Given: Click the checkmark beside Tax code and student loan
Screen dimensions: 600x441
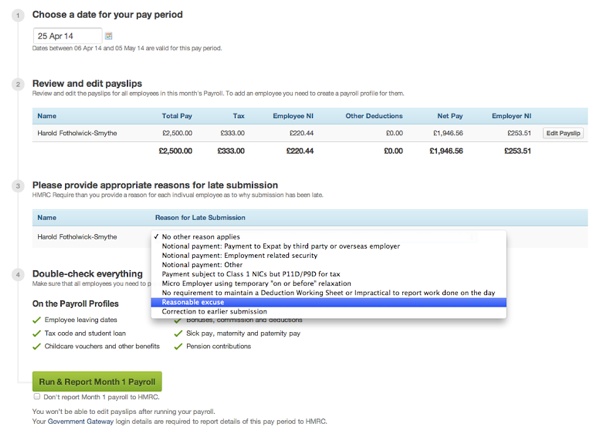Looking at the screenshot, I should (37, 333).
